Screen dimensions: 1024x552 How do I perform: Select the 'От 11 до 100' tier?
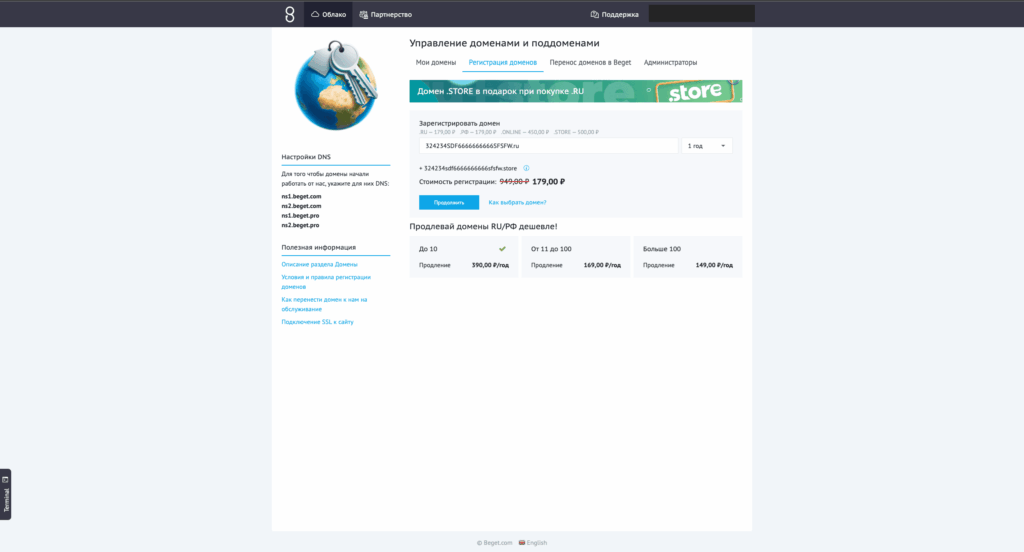coord(575,257)
